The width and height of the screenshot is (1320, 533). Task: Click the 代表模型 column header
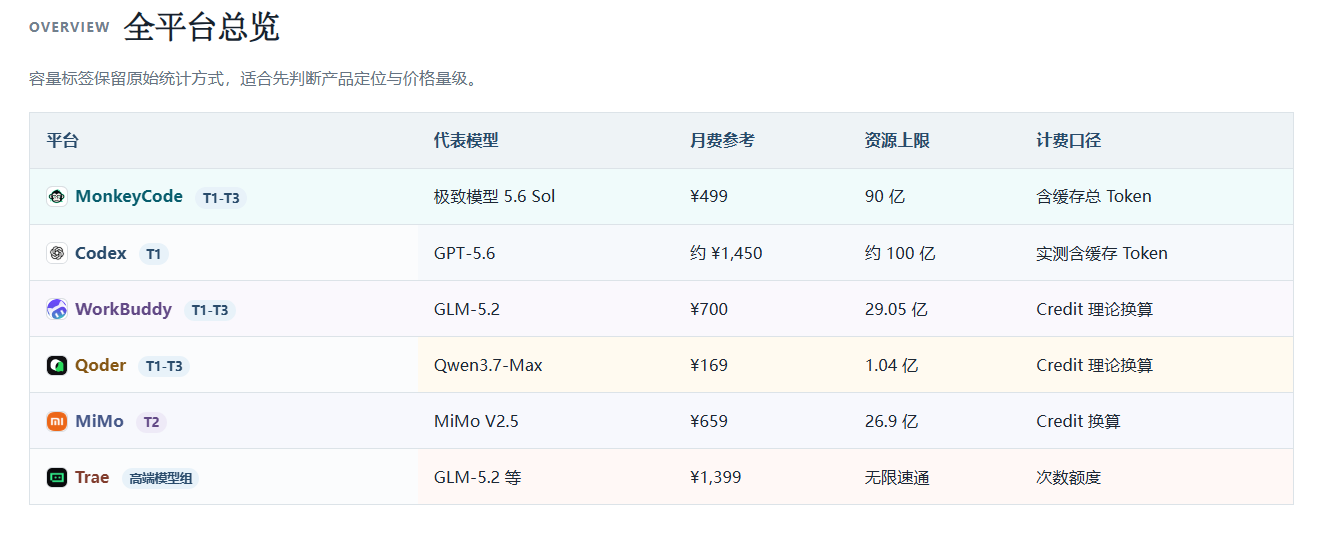pos(466,140)
